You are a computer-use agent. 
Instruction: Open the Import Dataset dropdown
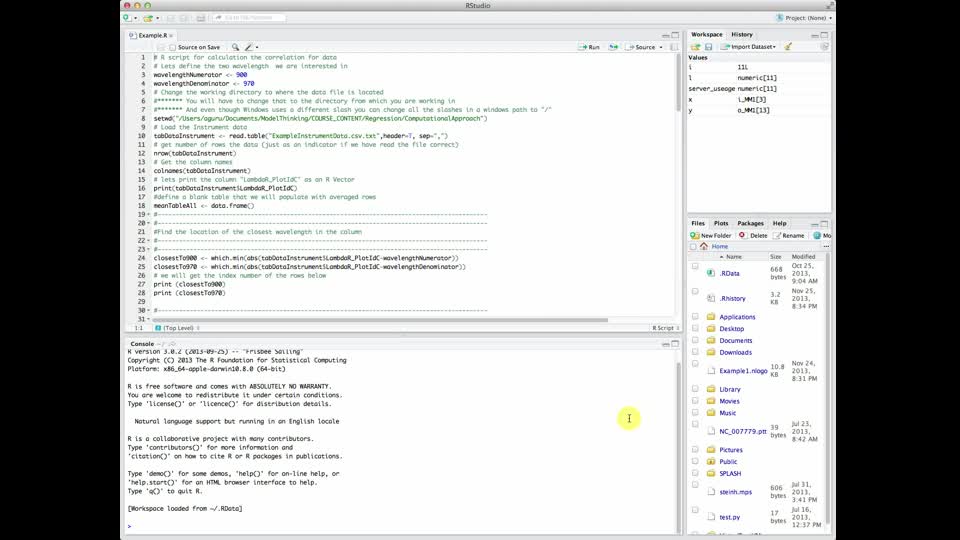click(748, 47)
